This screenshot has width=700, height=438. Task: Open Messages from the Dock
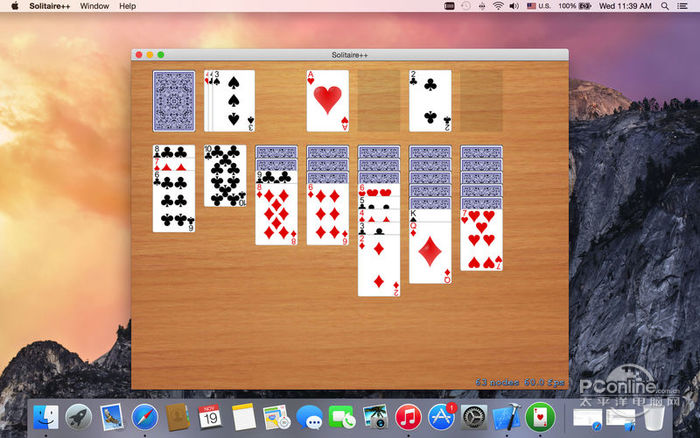[309, 417]
